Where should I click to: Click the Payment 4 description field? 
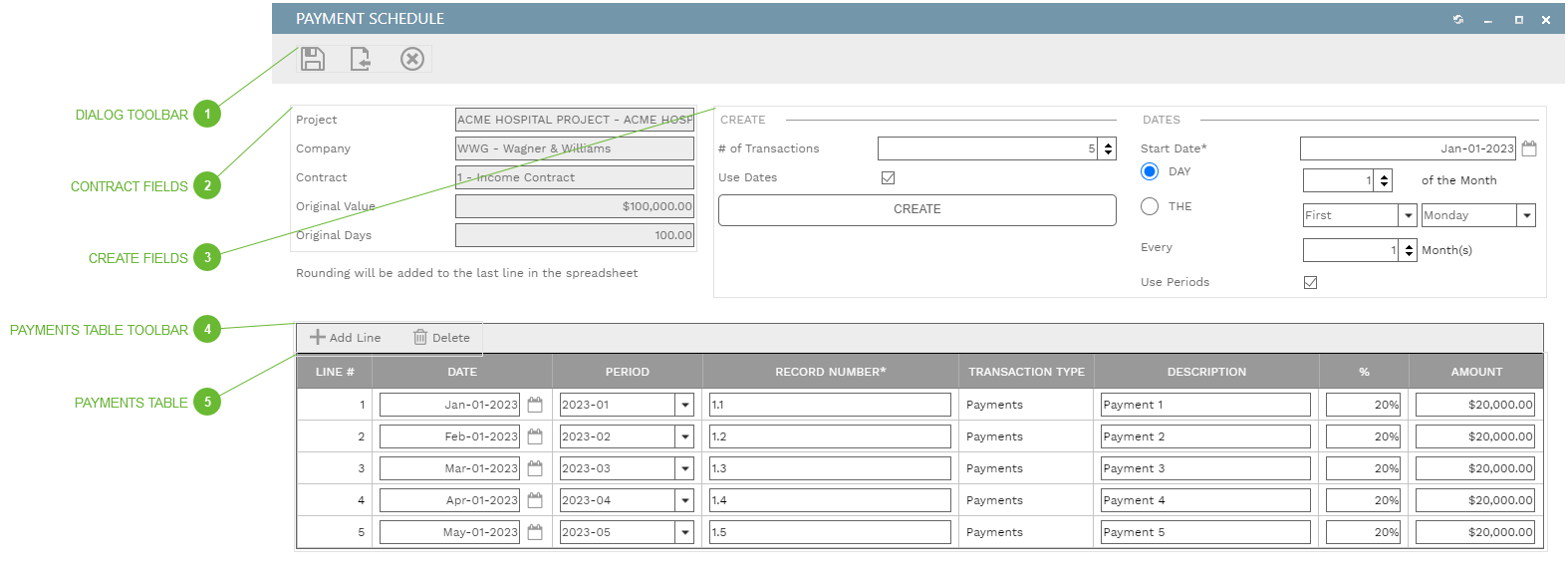1205,500
